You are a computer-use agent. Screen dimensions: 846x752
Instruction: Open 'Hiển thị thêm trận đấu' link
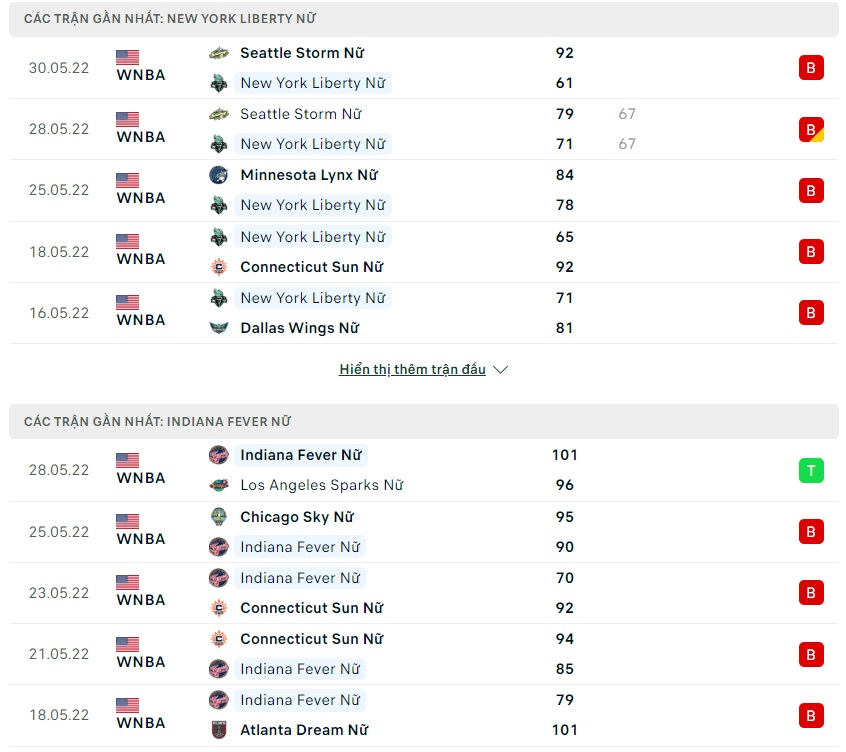[412, 370]
